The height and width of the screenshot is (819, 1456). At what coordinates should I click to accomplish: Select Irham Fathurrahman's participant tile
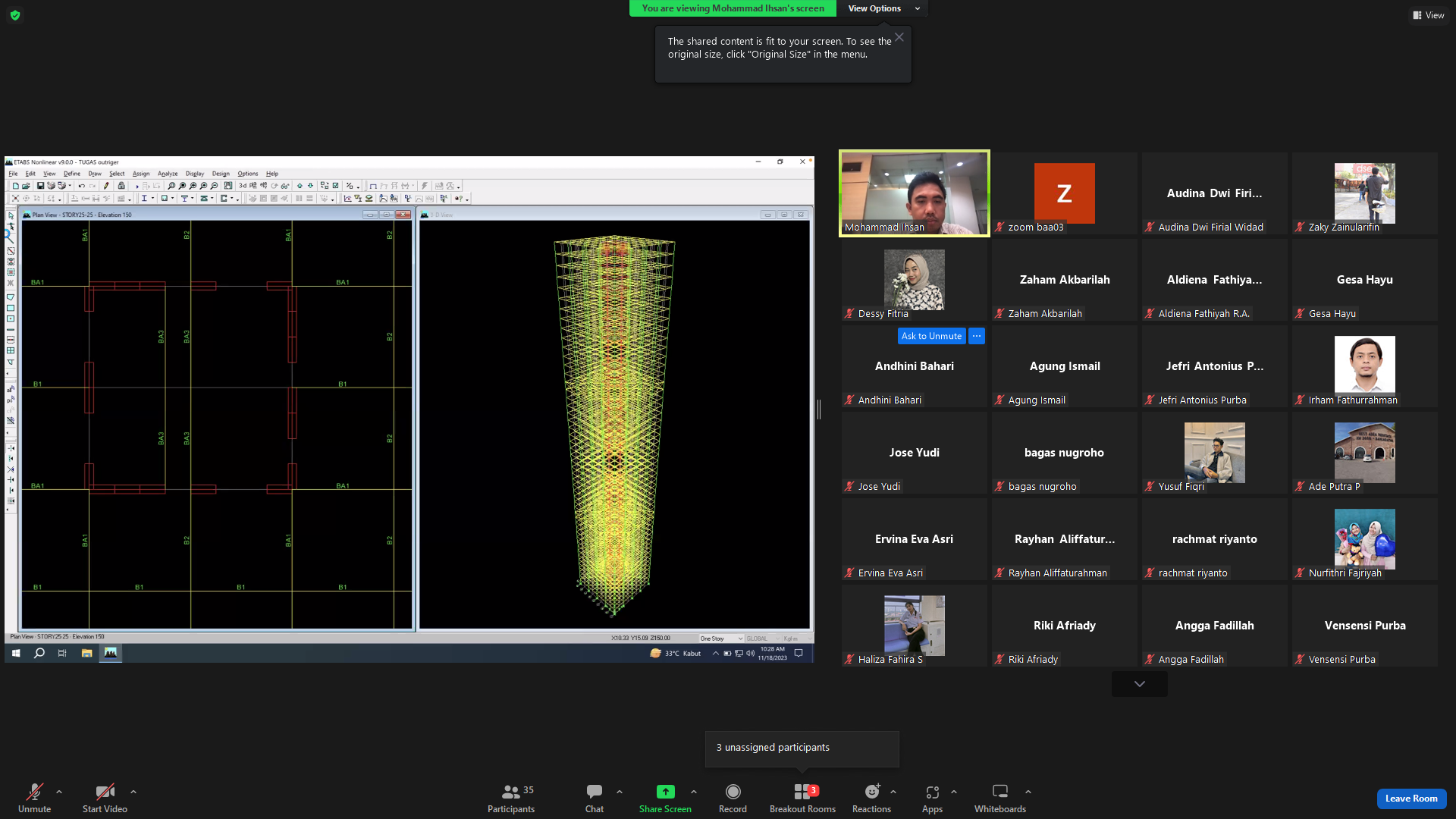(x=1365, y=366)
